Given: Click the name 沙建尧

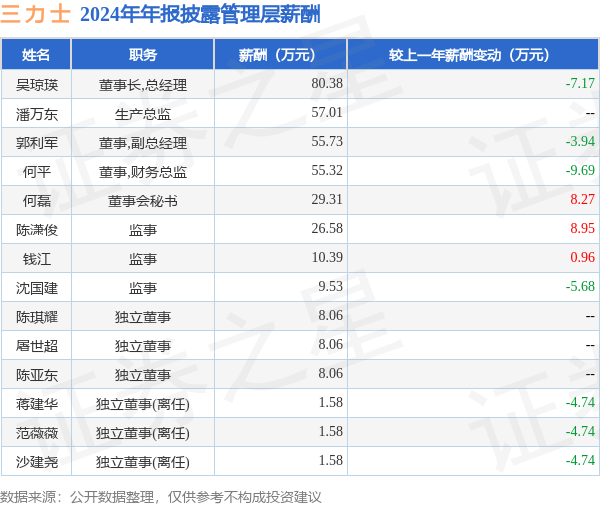Looking at the screenshot, I should (37, 463).
